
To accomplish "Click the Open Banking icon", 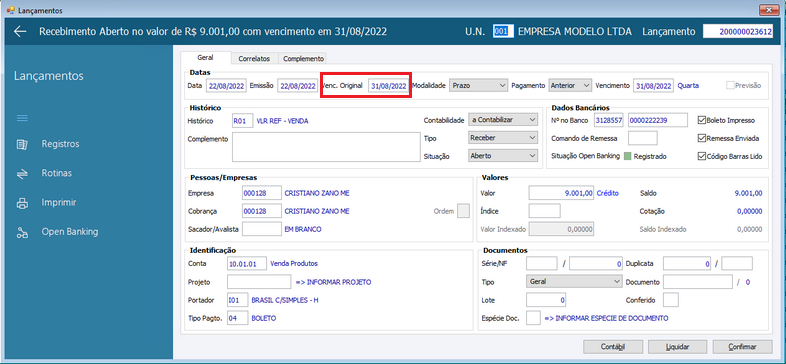I will tap(22, 232).
